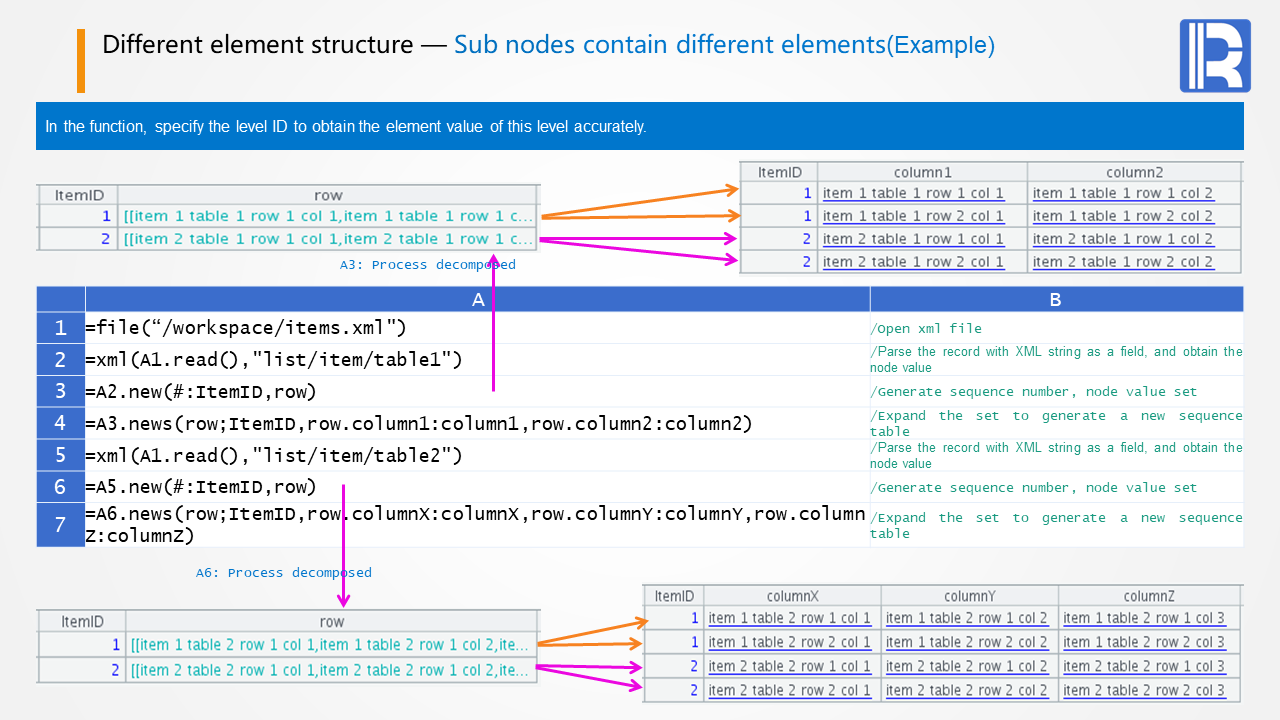
Task: Click the "item 1 table 2 row 2 col 2" link
Action: [x=966, y=642]
